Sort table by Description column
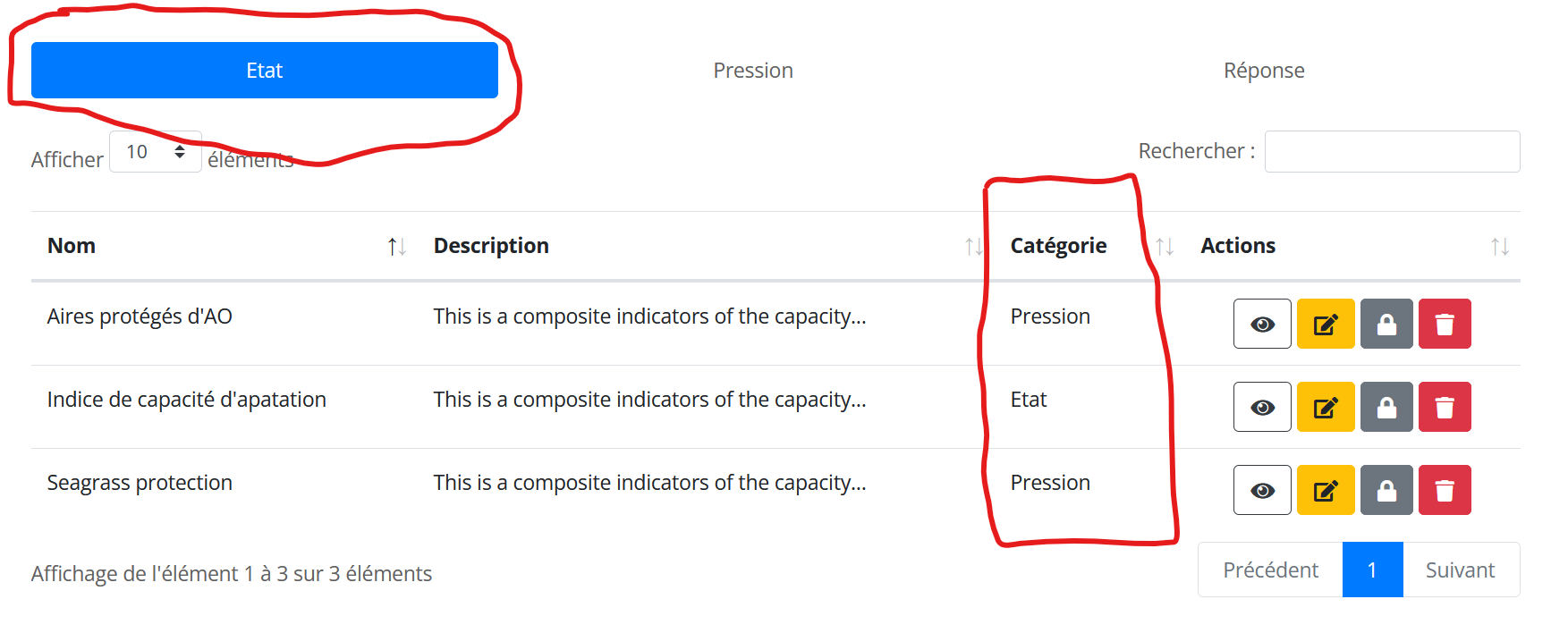 click(706, 246)
